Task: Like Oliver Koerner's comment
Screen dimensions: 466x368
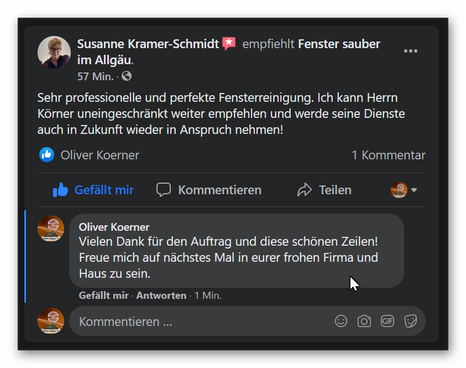Action: click(x=104, y=295)
